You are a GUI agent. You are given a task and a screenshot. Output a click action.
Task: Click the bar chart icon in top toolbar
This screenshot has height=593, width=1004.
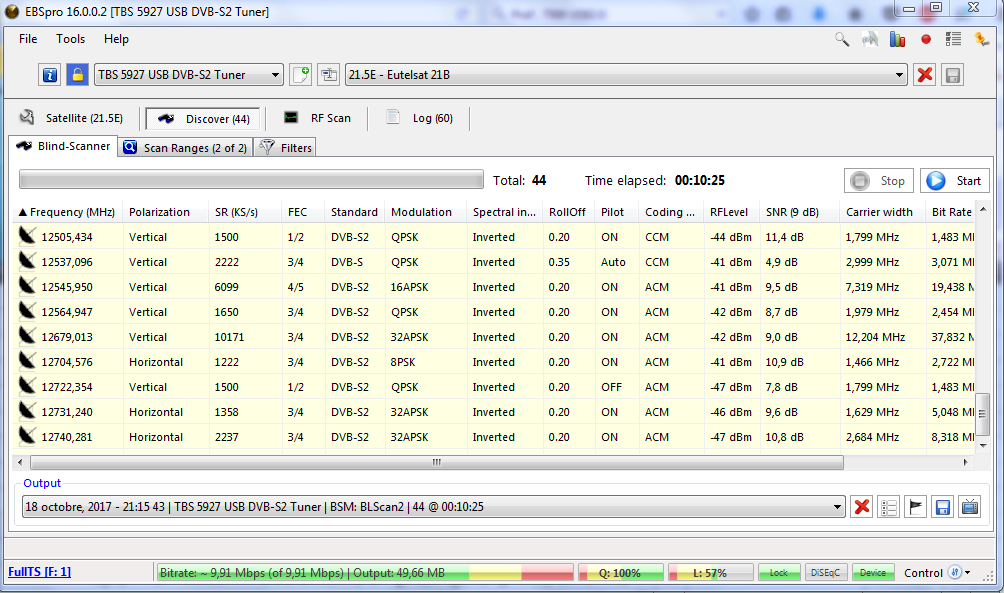[x=898, y=39]
